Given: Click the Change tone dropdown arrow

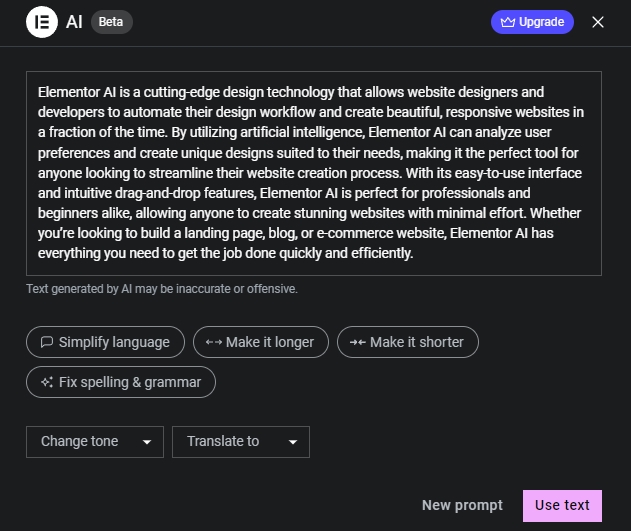Looking at the screenshot, I should pos(147,442).
